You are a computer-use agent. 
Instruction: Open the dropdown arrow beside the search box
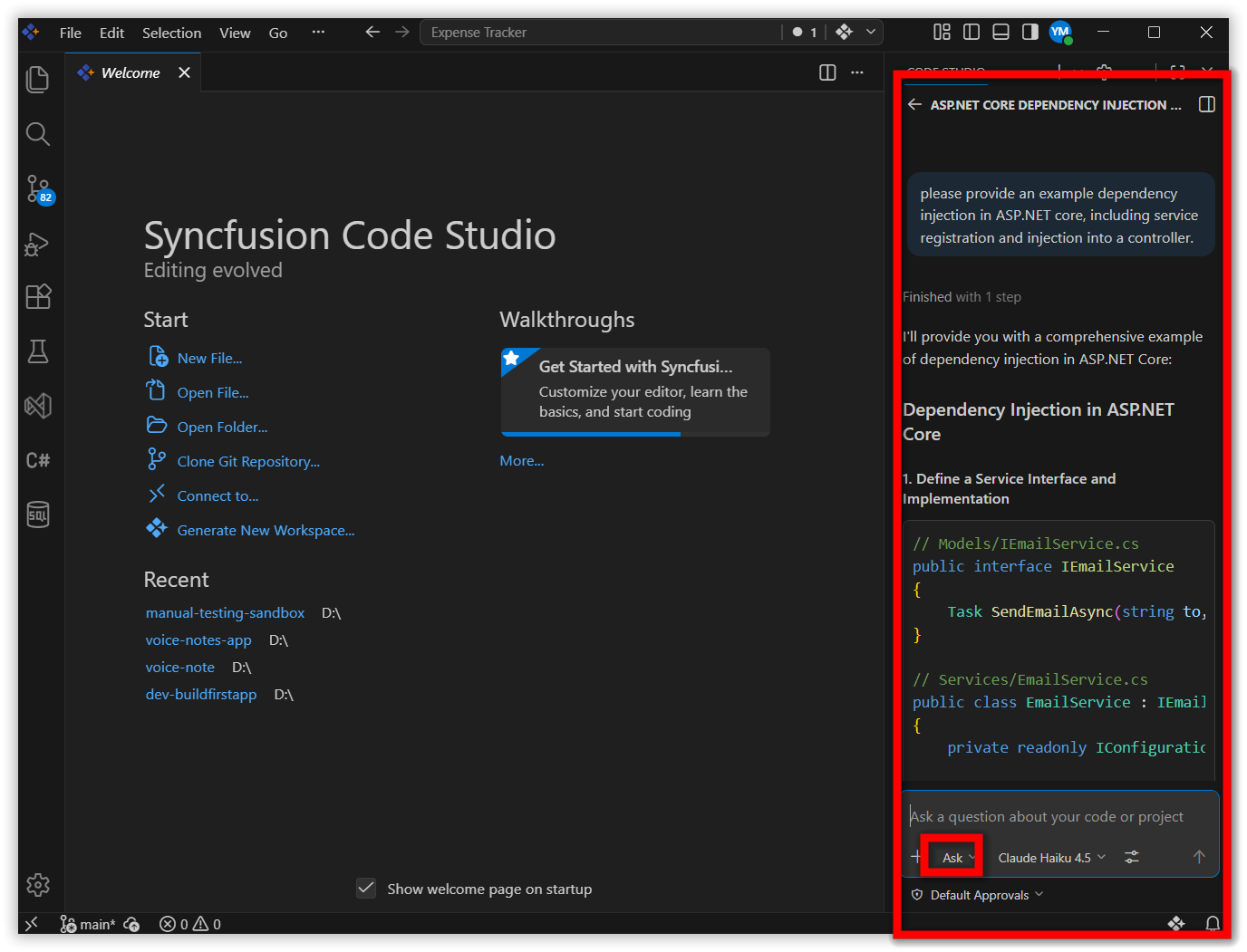point(871,32)
